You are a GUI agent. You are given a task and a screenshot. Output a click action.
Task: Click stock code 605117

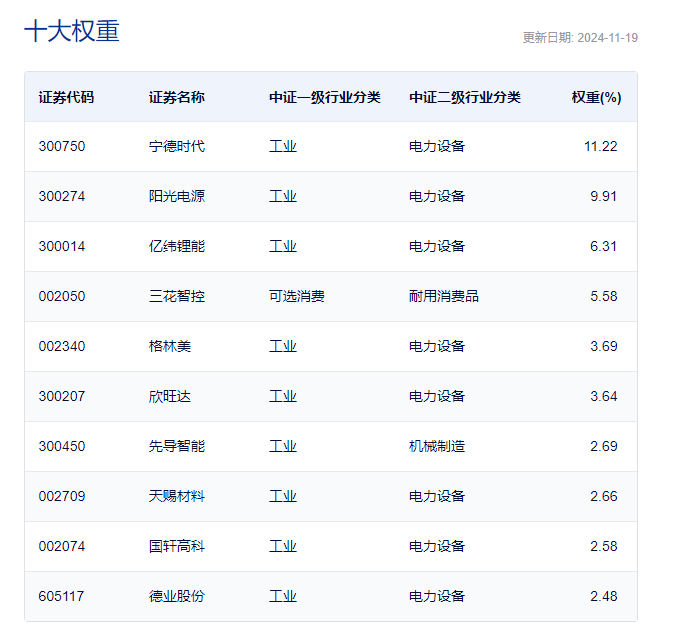tap(62, 596)
